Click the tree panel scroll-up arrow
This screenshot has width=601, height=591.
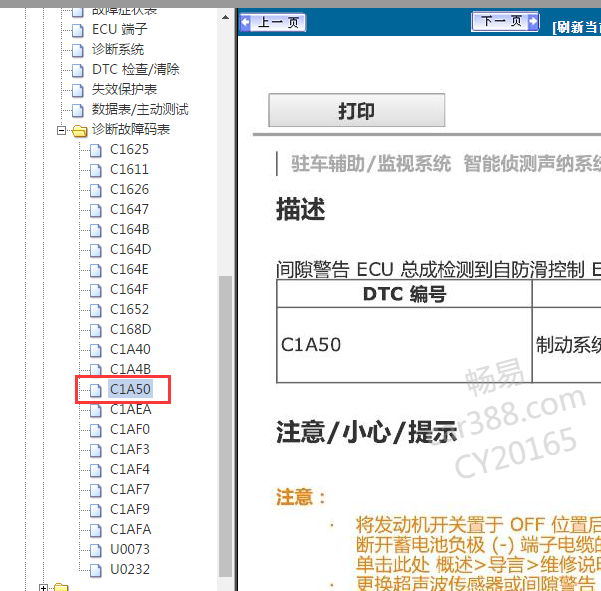click(x=225, y=17)
